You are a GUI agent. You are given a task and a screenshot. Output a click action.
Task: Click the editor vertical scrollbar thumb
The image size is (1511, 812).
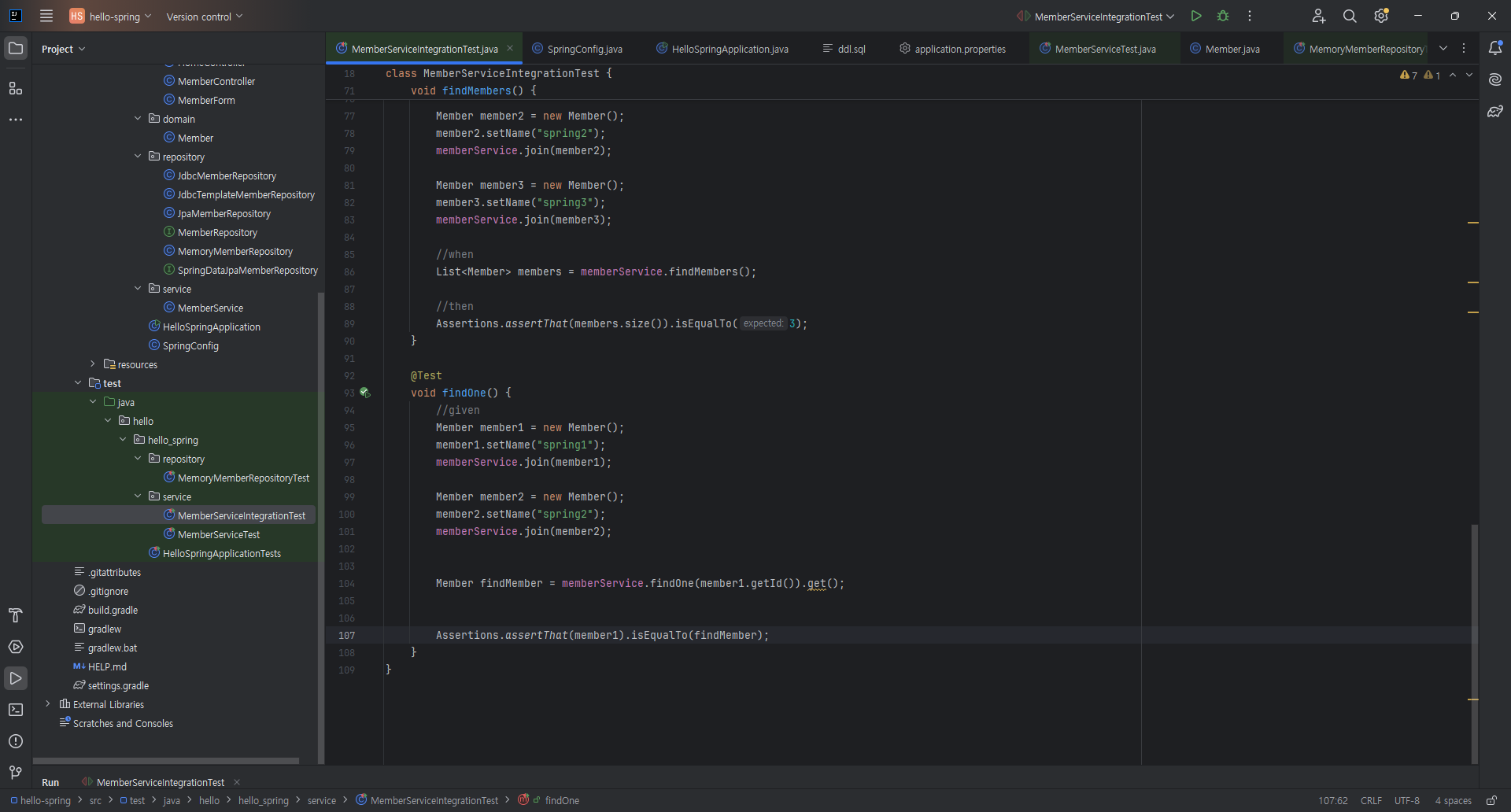[1475, 644]
